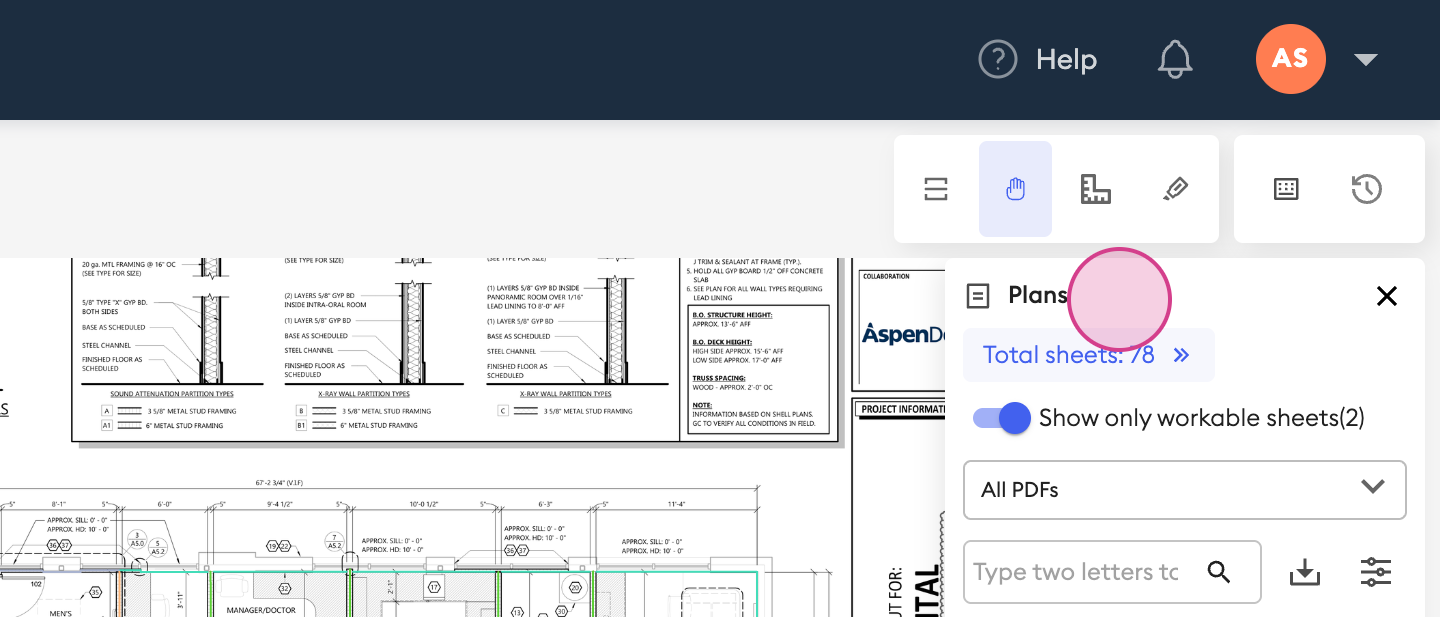Select the fit-width view tool
Screen dimensions: 1440x617
(935, 189)
